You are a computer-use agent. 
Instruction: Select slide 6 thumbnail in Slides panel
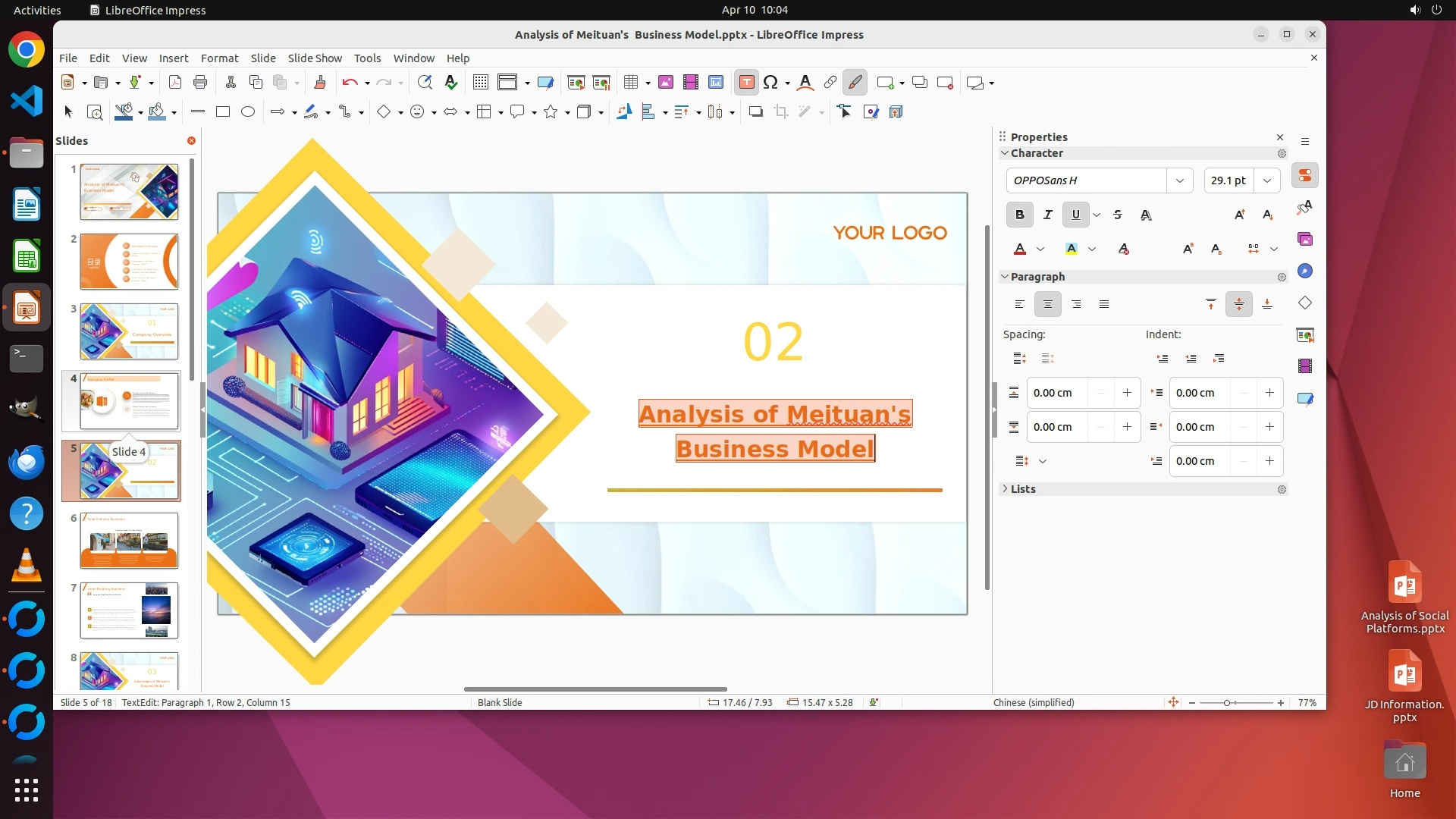[129, 541]
